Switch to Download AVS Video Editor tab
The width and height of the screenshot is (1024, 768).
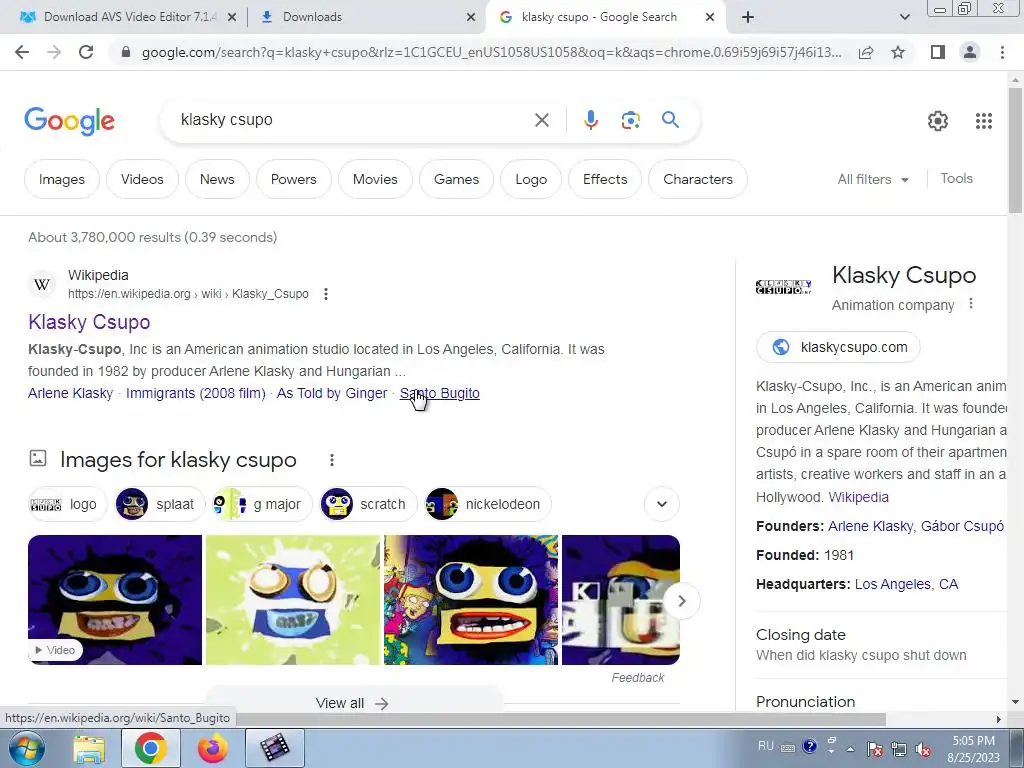(x=129, y=17)
